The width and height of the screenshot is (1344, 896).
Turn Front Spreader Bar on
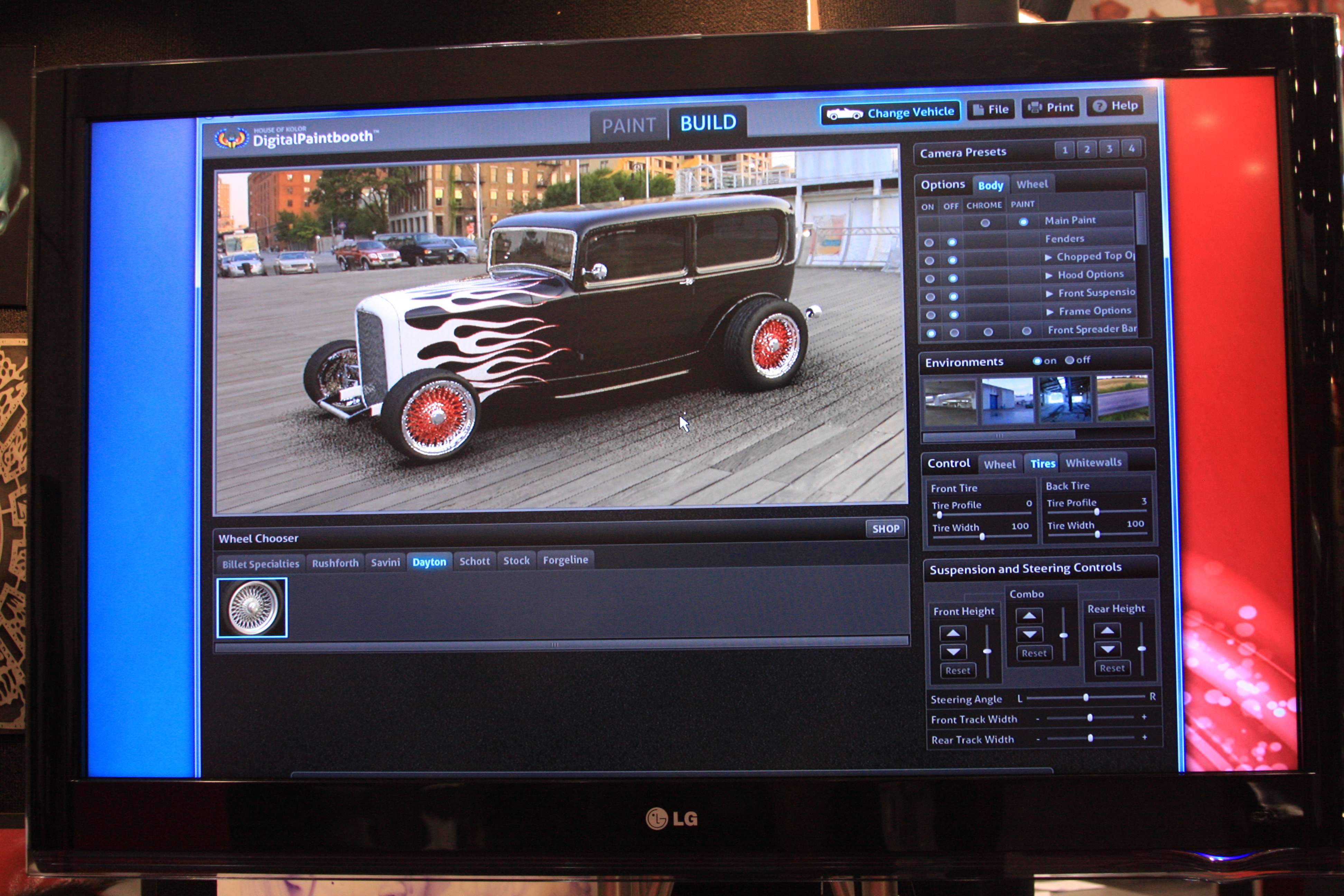(x=931, y=333)
